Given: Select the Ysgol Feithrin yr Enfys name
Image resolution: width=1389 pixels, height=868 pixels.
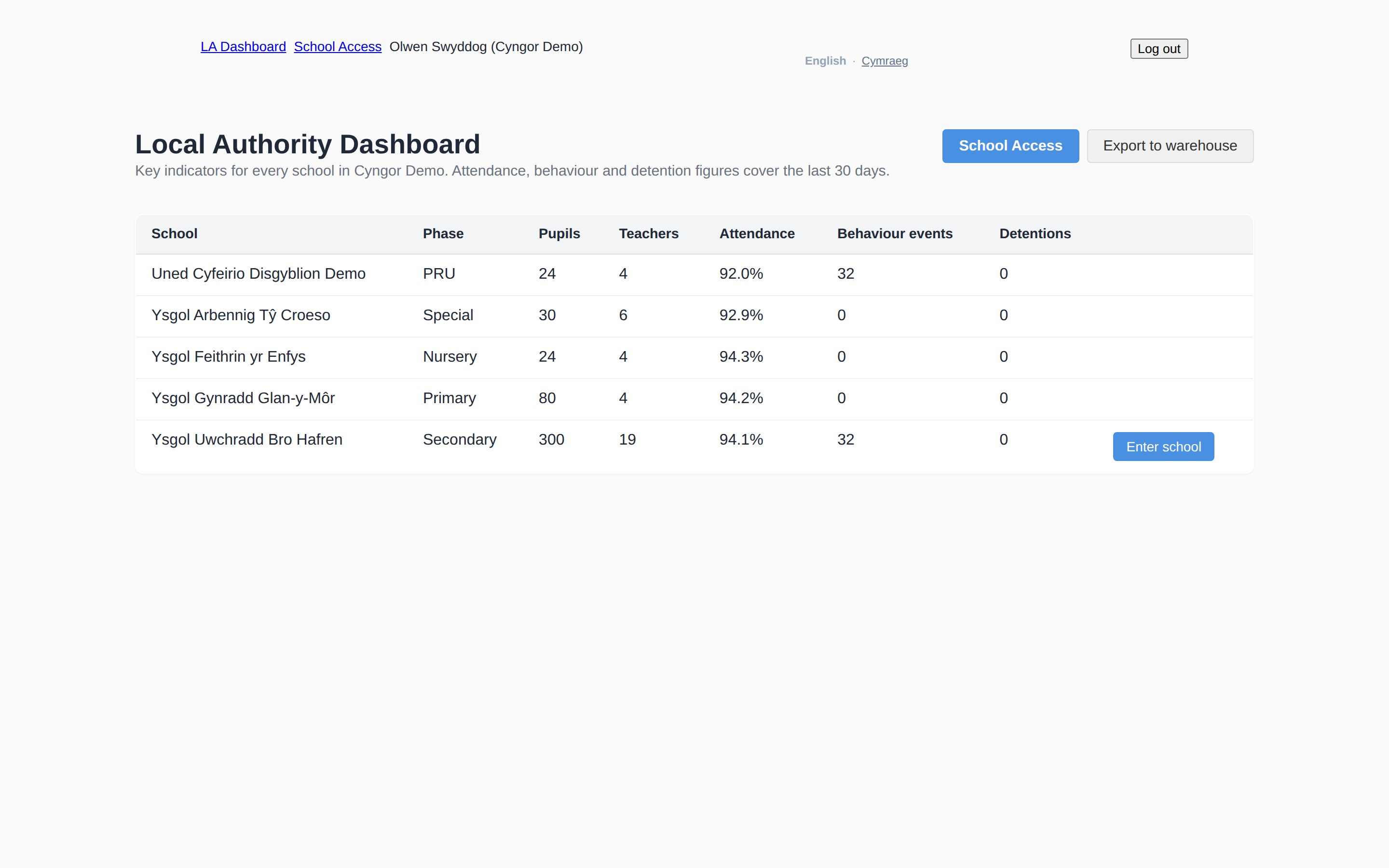Looking at the screenshot, I should pyautogui.click(x=229, y=356).
